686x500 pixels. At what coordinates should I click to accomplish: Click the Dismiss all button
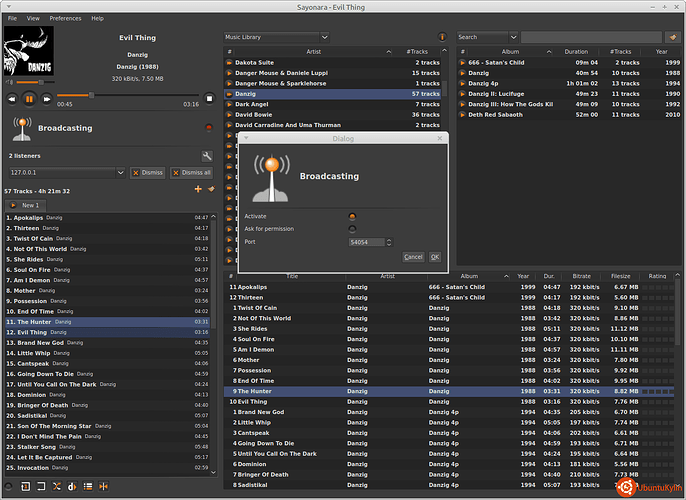pyautogui.click(x=192, y=173)
